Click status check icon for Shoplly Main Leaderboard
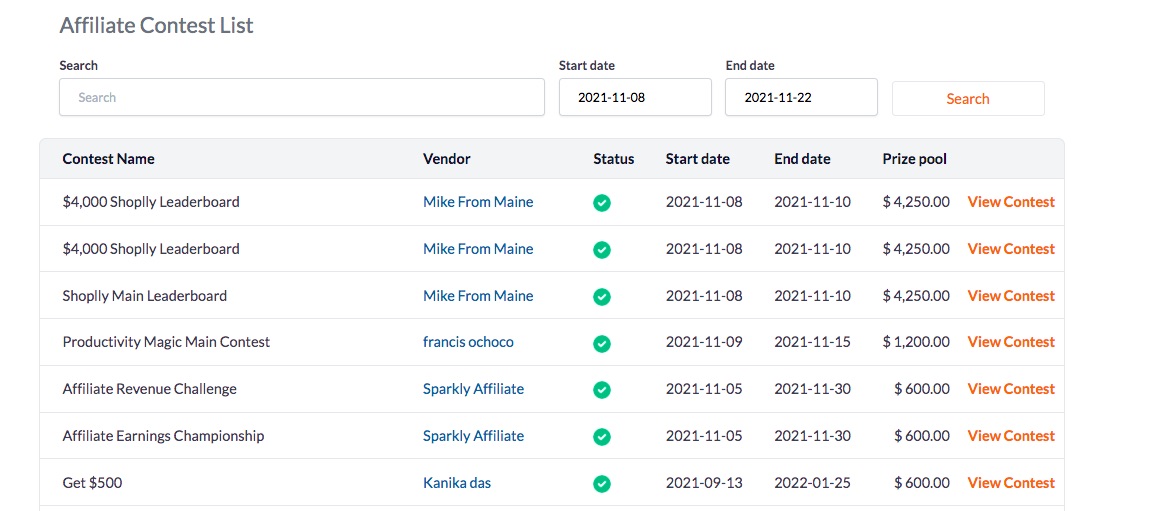1165x511 pixels. 602,296
